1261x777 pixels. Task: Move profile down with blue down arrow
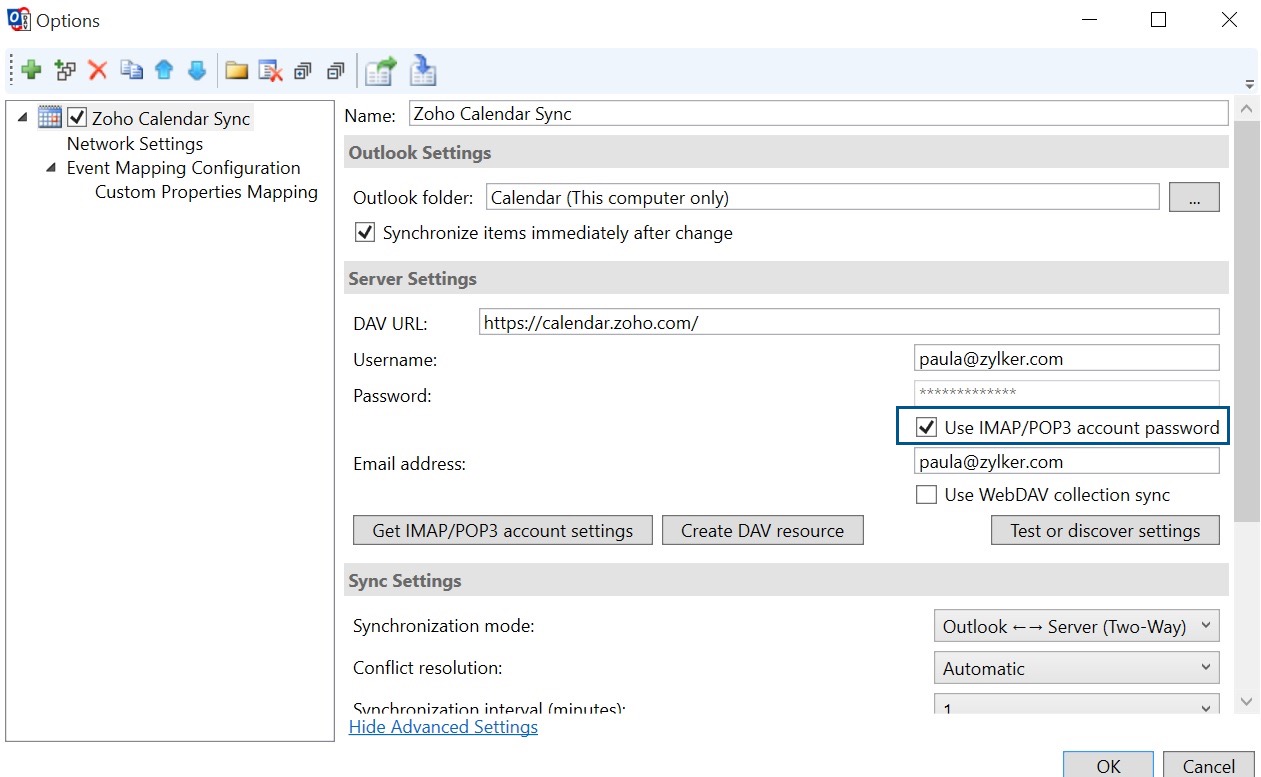pos(197,70)
